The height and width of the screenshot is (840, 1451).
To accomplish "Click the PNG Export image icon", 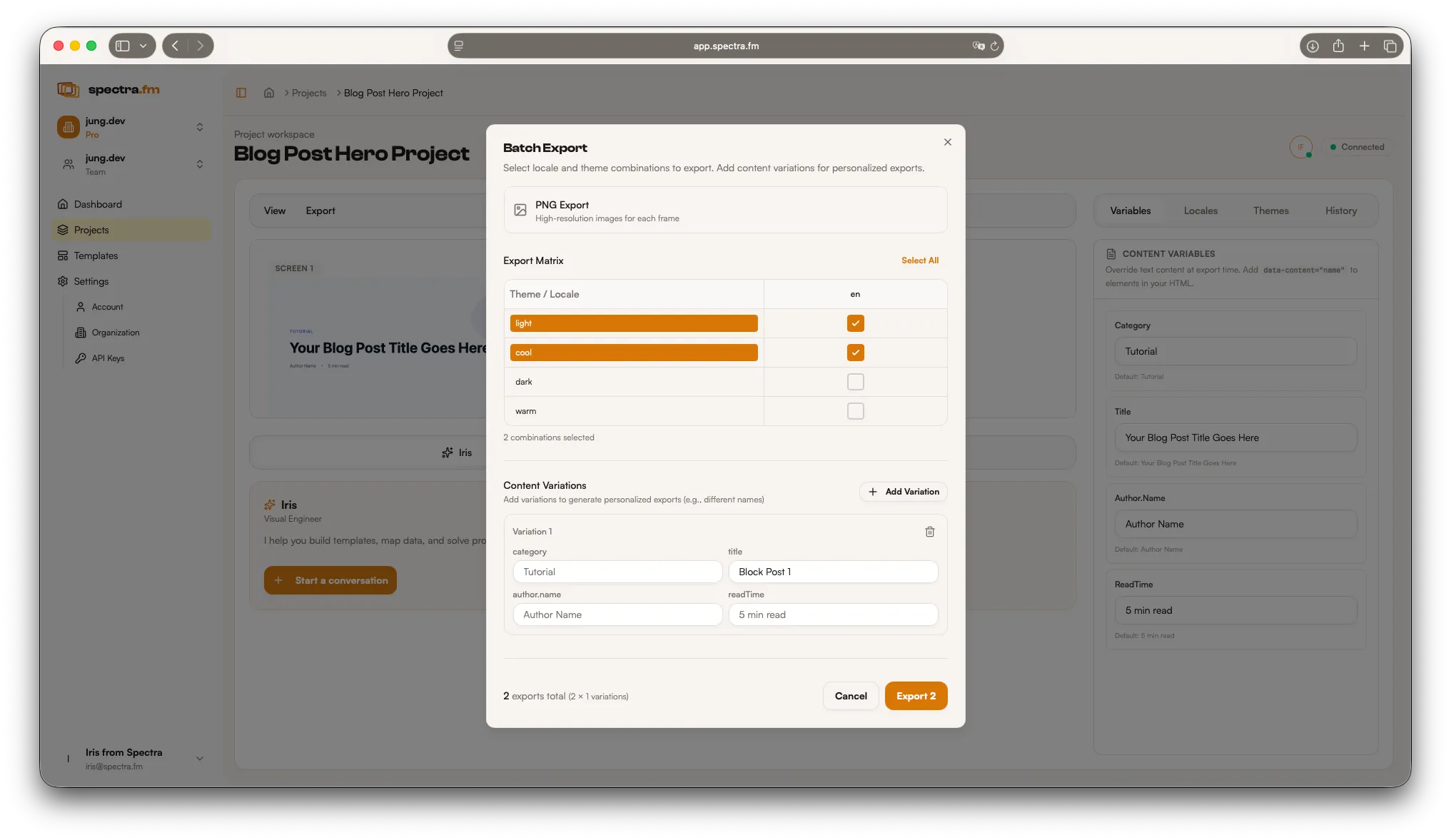I will coord(520,210).
